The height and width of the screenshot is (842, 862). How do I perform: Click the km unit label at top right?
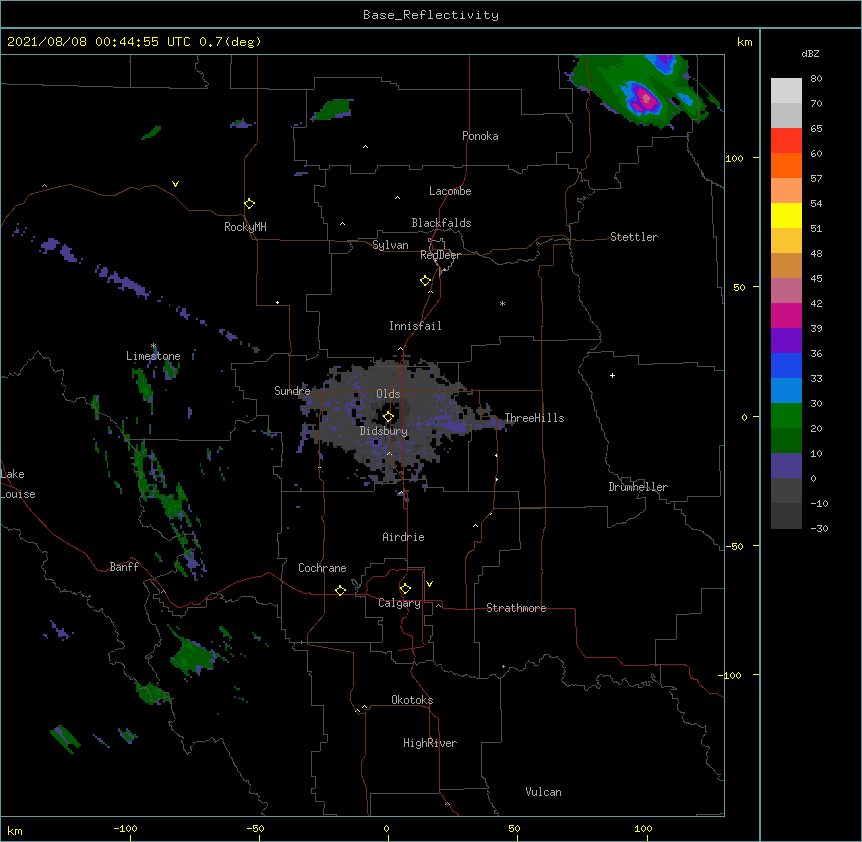(x=744, y=42)
